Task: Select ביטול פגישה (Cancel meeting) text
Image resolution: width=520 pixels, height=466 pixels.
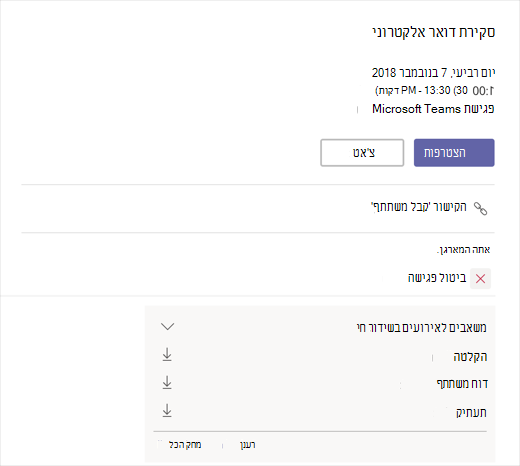Action: 437,277
